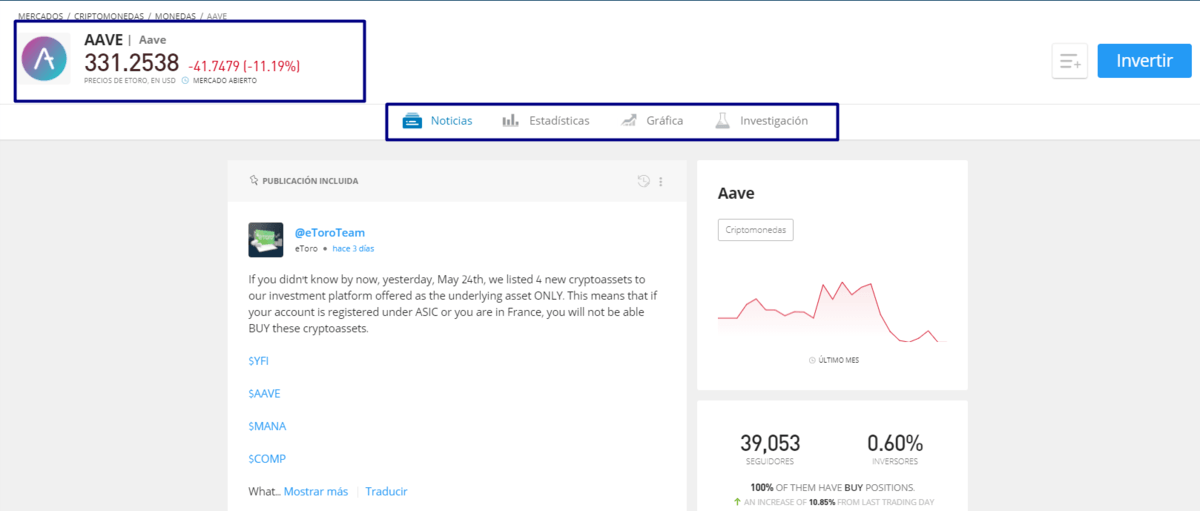The width and height of the screenshot is (1200, 511).
Task: Click the bar chart icon beside Estadísticas
Action: [x=510, y=121]
